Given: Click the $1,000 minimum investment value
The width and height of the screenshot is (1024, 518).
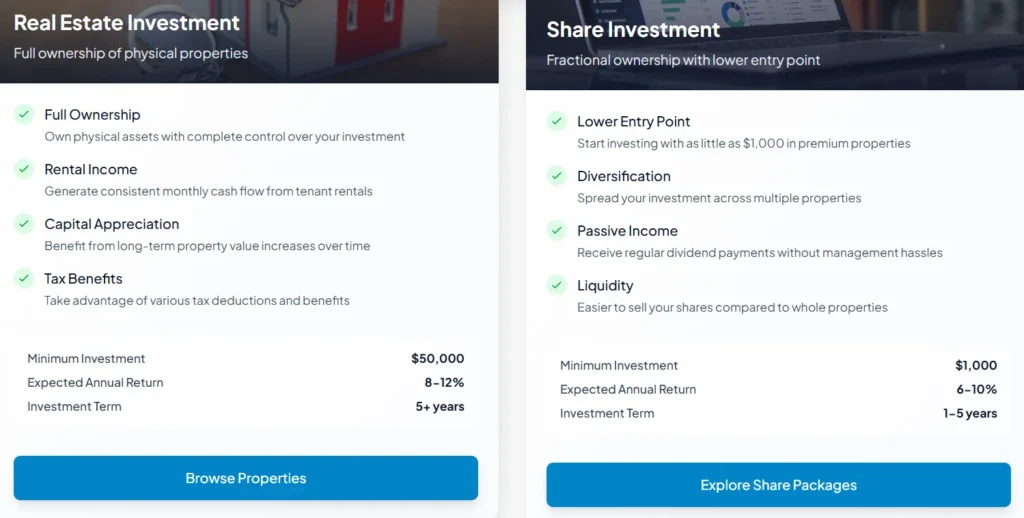Looking at the screenshot, I should [975, 365].
